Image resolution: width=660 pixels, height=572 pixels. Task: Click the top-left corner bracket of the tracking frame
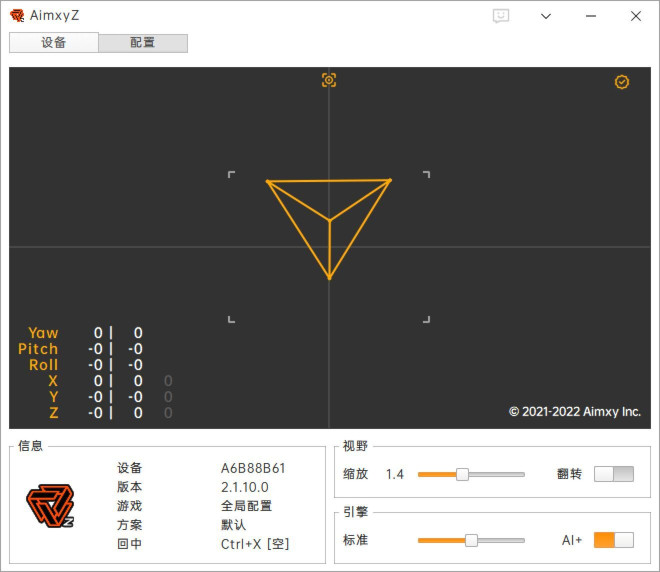coord(232,175)
